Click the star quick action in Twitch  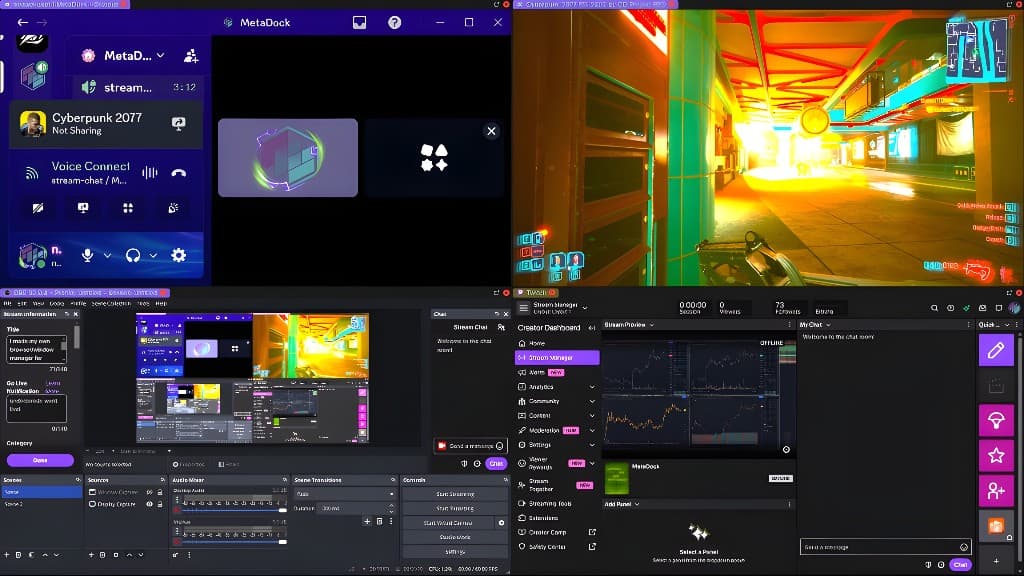click(x=995, y=456)
